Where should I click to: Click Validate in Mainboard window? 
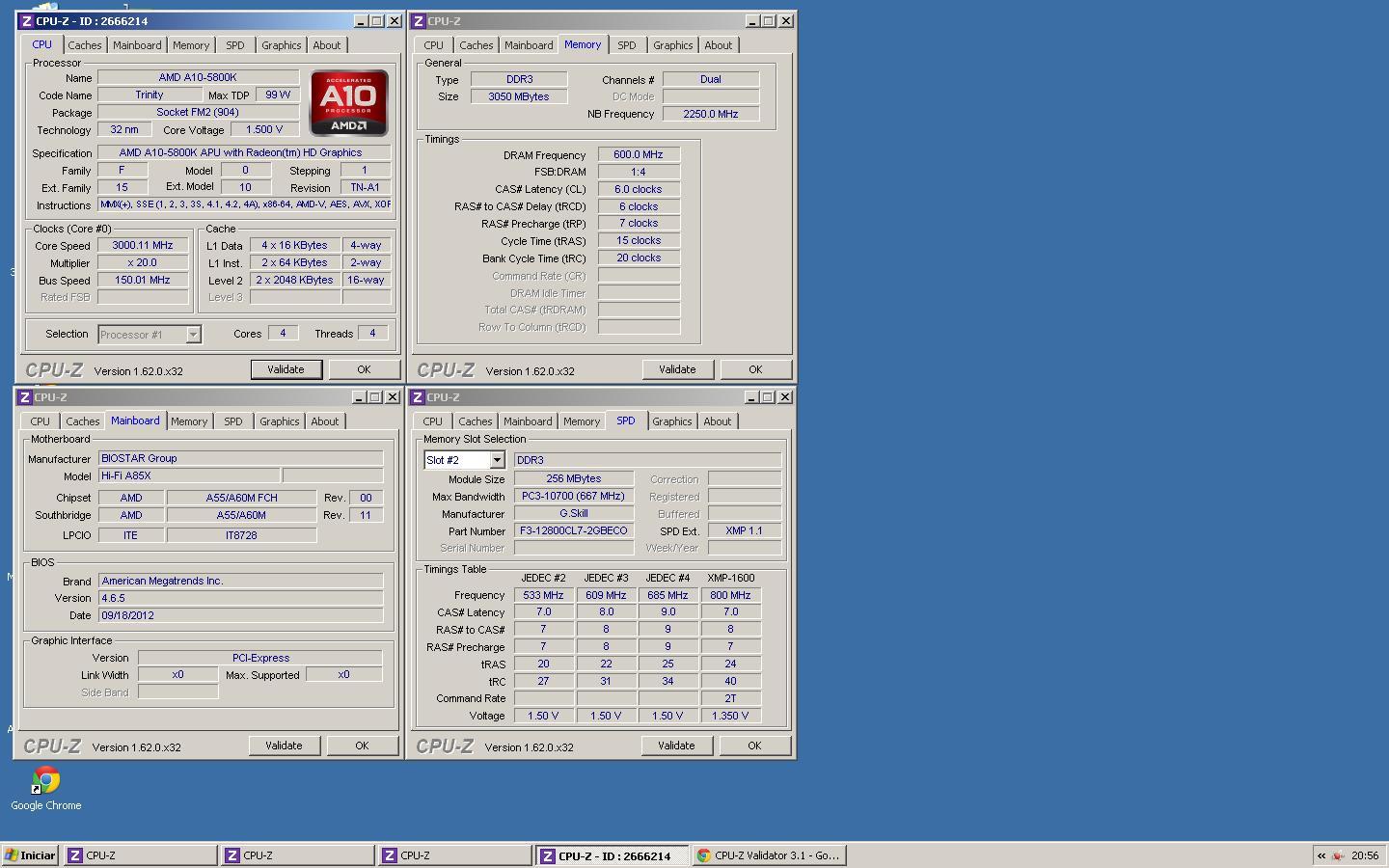click(284, 746)
